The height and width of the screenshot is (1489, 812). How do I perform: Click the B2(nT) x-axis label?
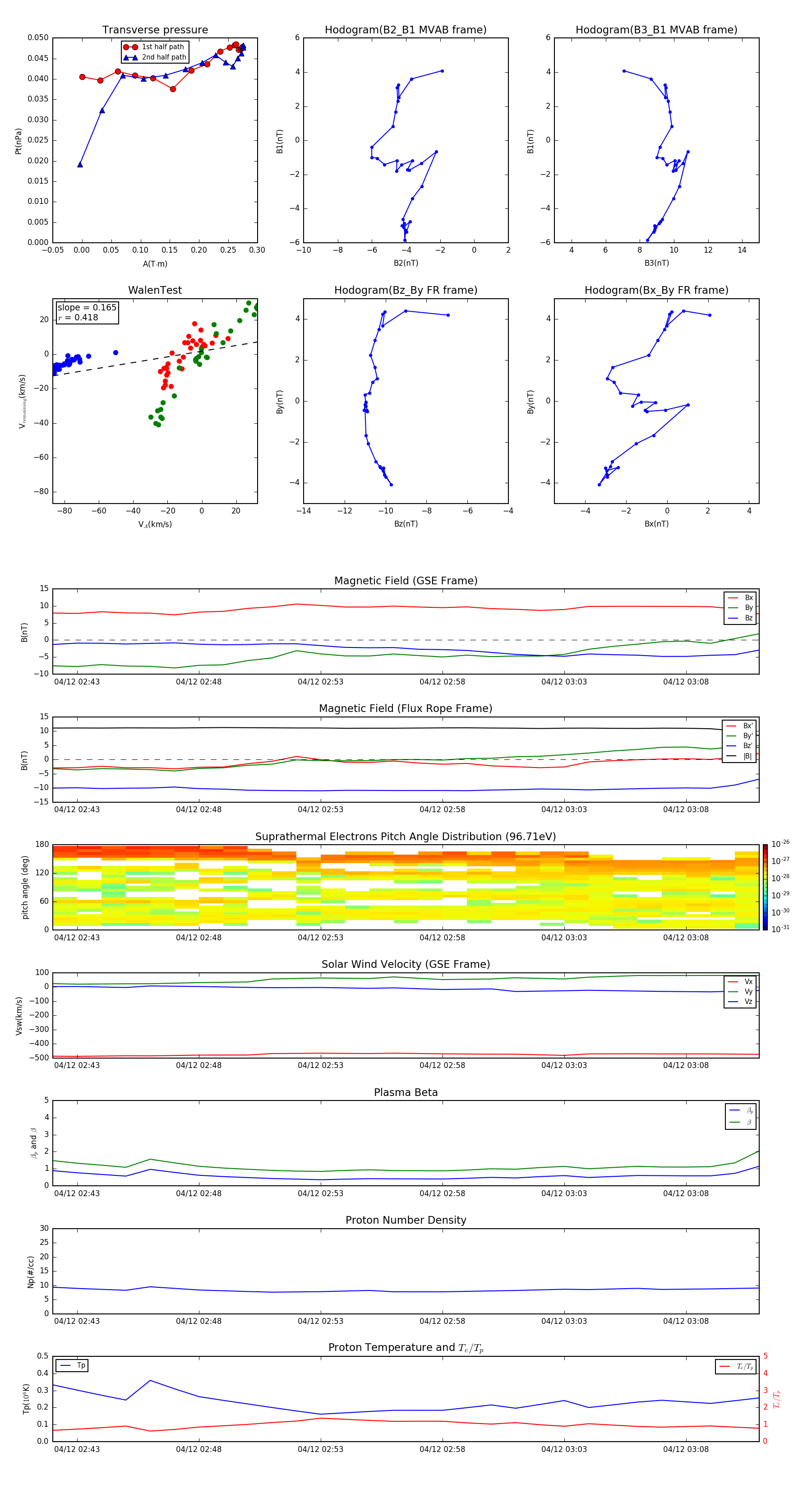(x=406, y=263)
